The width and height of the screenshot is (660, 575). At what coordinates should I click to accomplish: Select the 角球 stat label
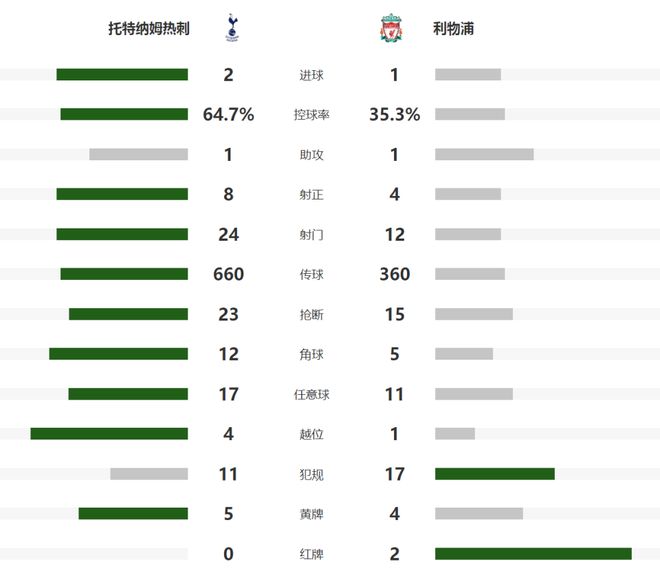[312, 354]
